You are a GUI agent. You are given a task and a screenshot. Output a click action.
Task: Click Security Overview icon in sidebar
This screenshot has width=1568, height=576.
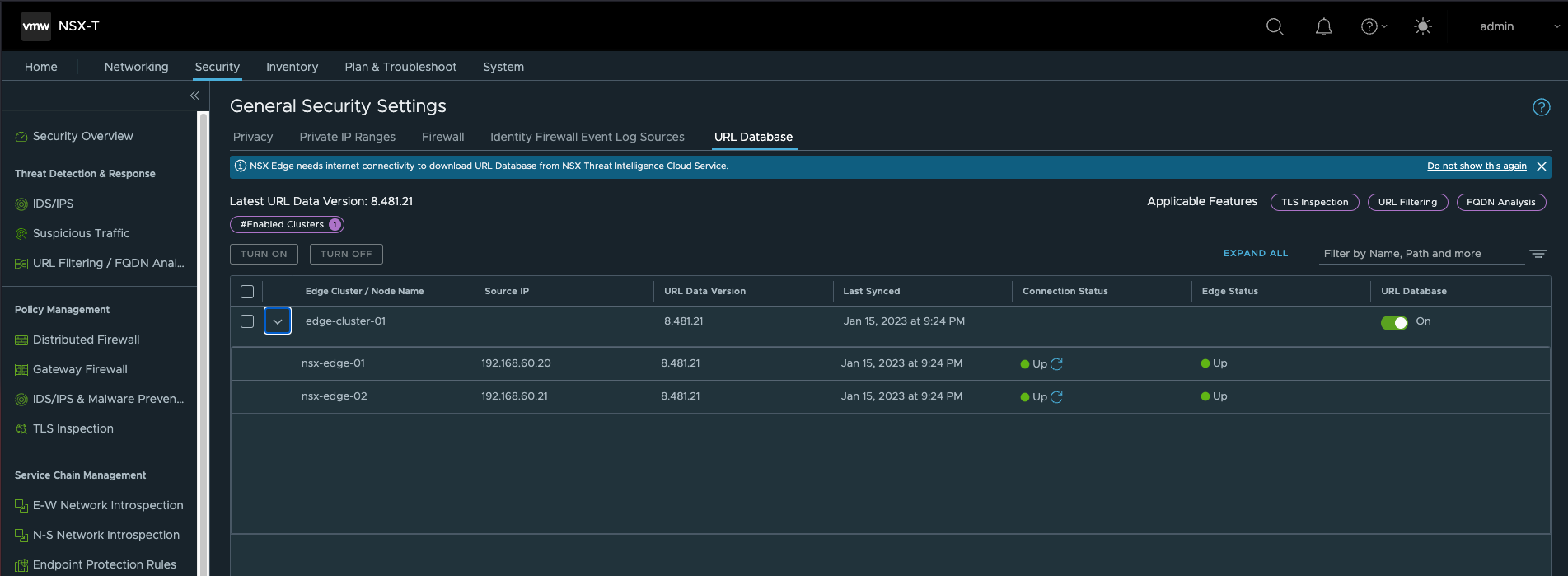21,137
